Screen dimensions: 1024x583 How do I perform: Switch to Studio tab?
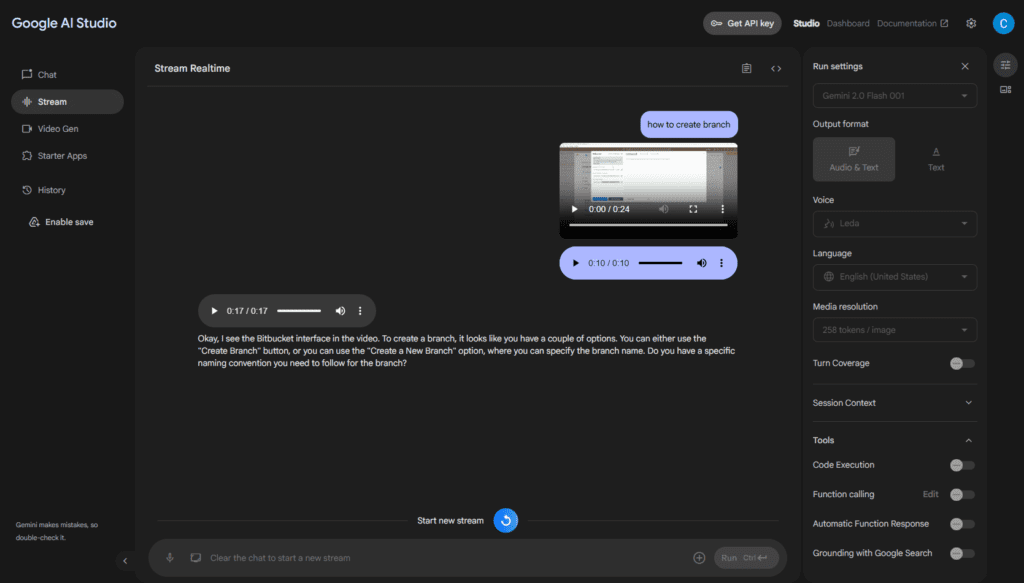pyautogui.click(x=806, y=24)
